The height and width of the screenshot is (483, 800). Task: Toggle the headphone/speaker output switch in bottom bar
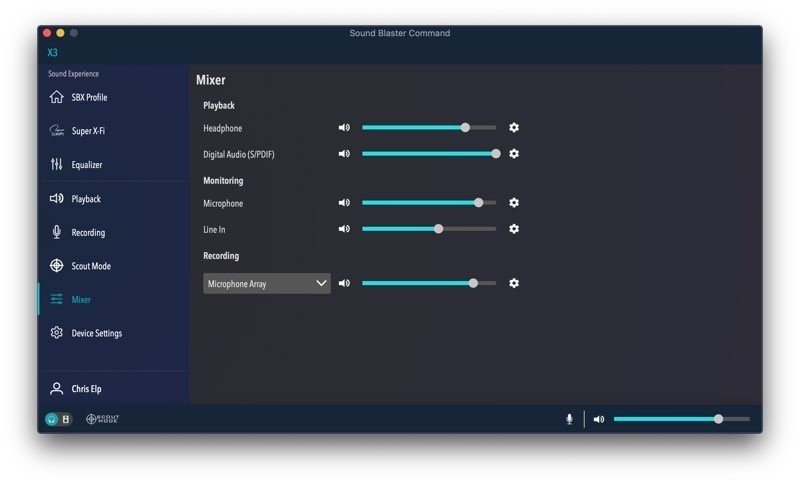pos(58,419)
